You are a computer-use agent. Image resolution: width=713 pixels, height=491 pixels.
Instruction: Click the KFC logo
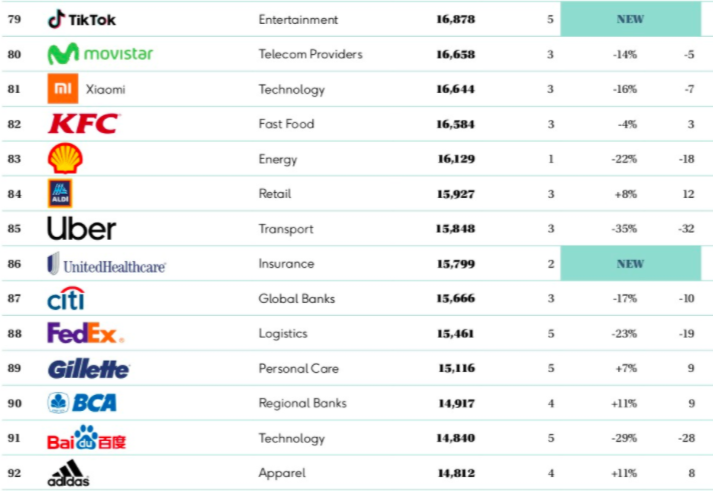coord(83,124)
